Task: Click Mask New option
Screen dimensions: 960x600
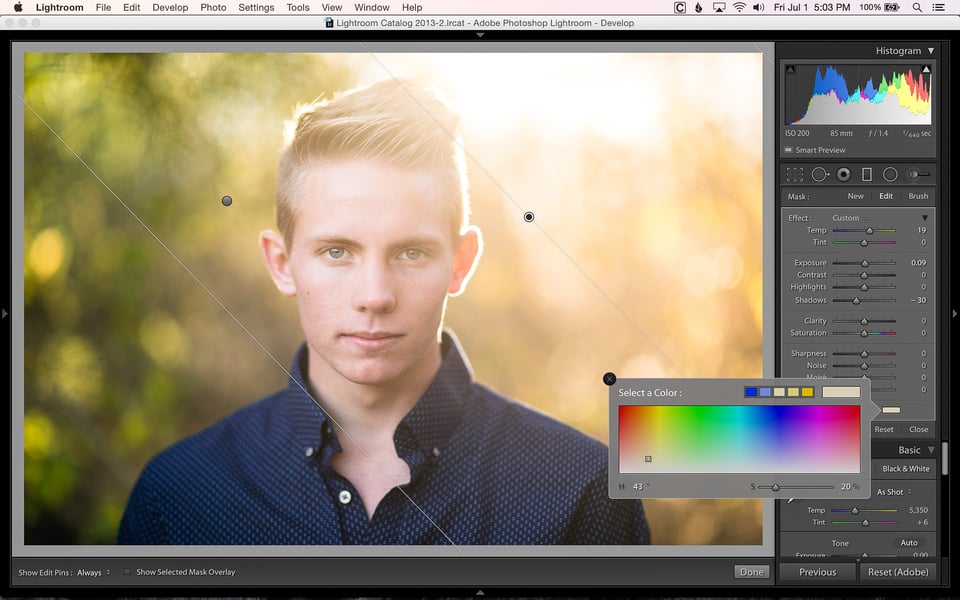Action: point(855,197)
